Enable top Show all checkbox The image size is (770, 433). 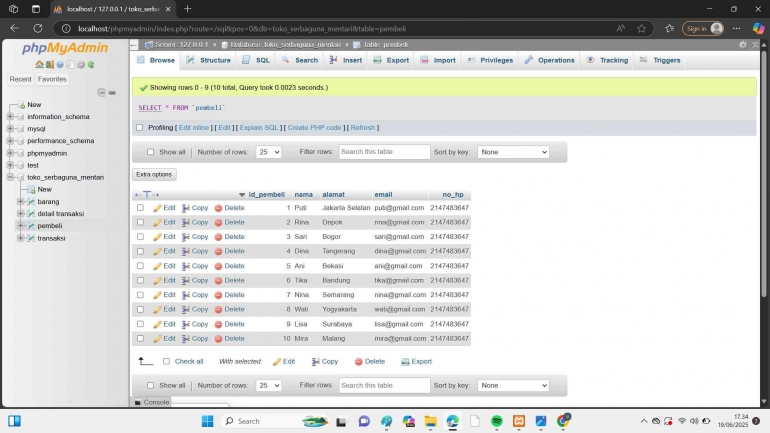click(151, 152)
